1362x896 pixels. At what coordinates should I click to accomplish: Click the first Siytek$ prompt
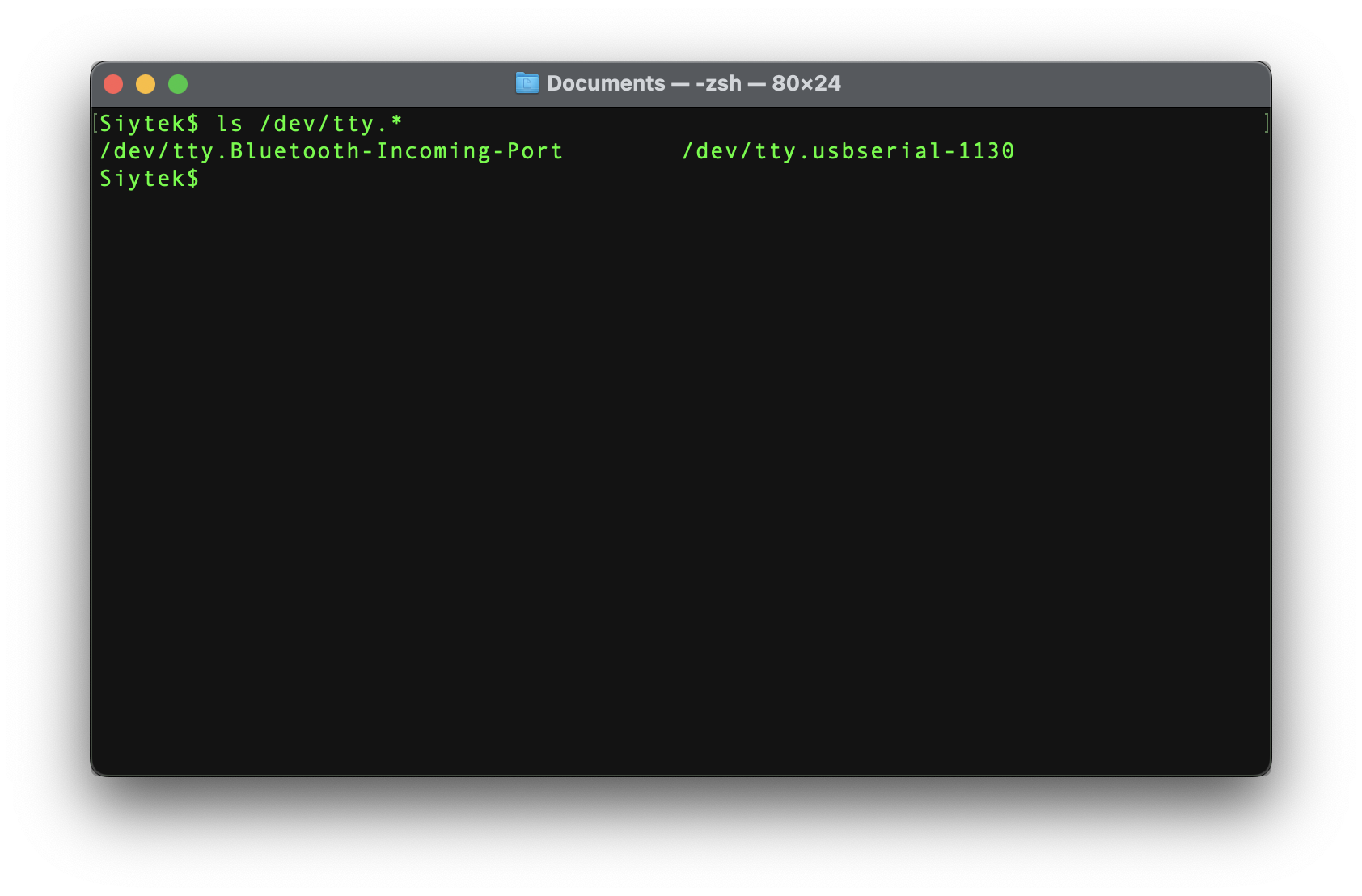[x=149, y=124]
